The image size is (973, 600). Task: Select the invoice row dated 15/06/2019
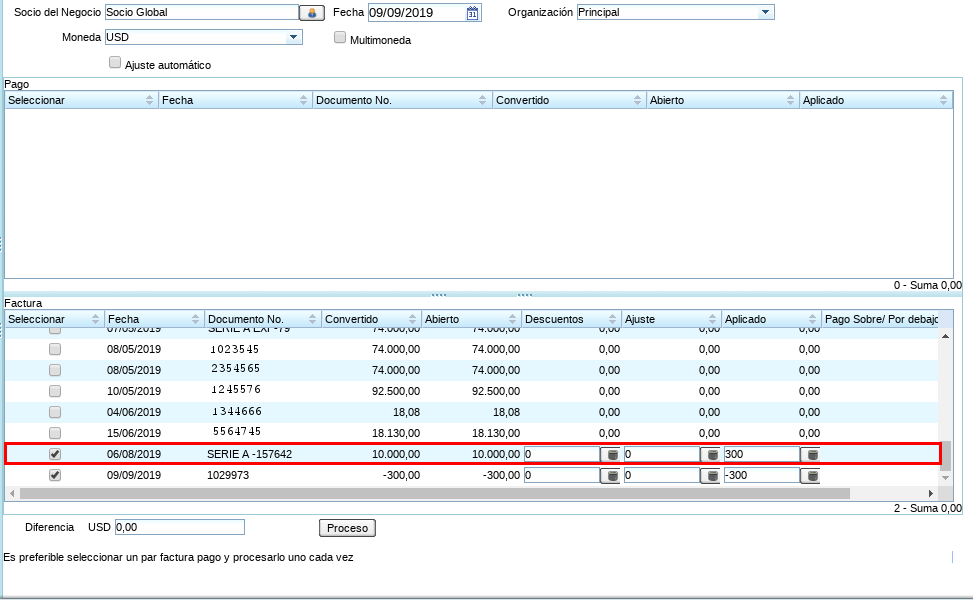pyautogui.click(x=55, y=433)
